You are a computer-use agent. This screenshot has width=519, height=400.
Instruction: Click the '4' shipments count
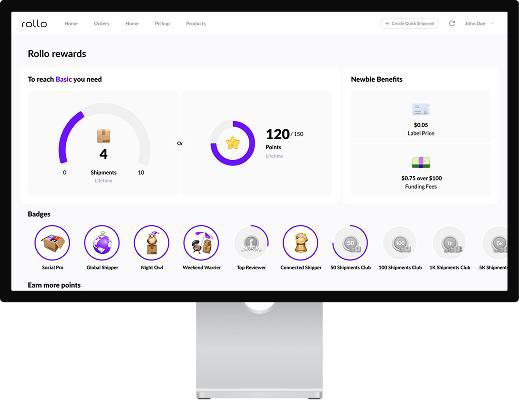pyautogui.click(x=104, y=154)
